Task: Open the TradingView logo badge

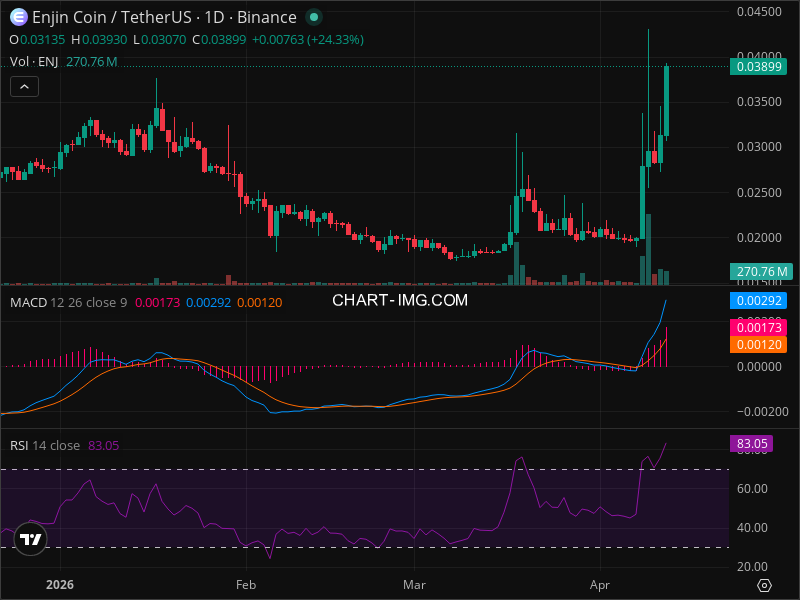Action: [30, 539]
